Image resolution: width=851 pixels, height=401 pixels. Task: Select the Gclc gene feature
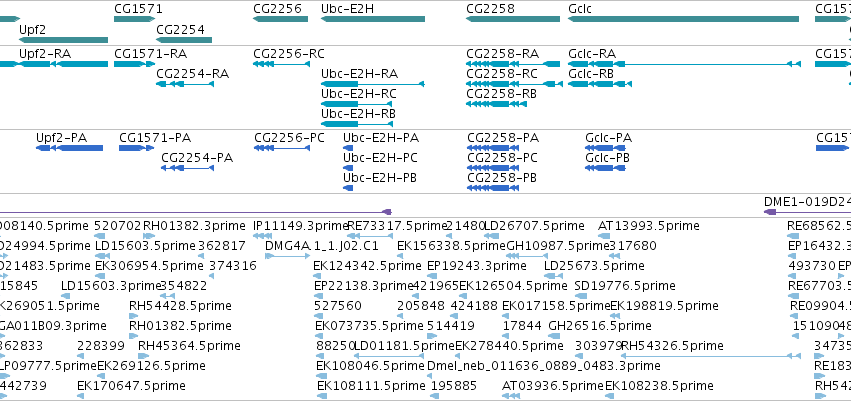click(683, 19)
